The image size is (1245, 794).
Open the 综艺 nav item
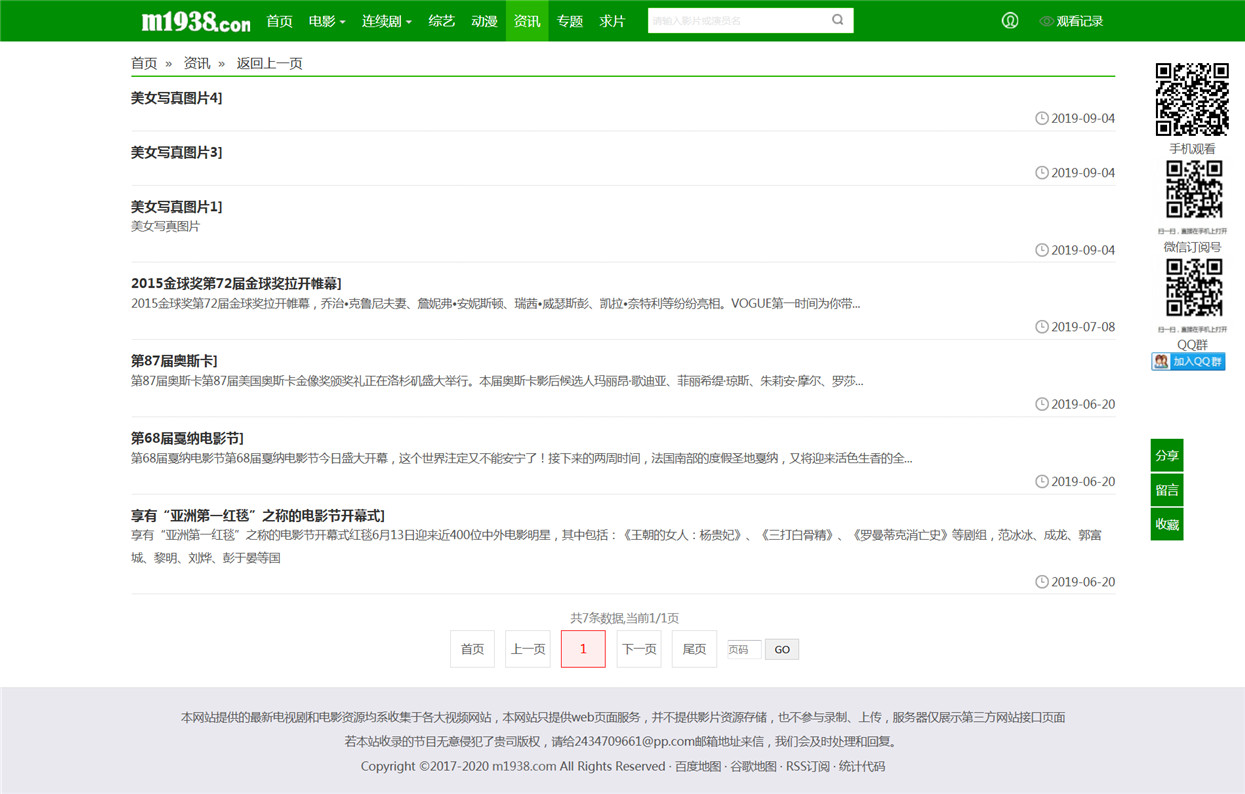coord(442,21)
